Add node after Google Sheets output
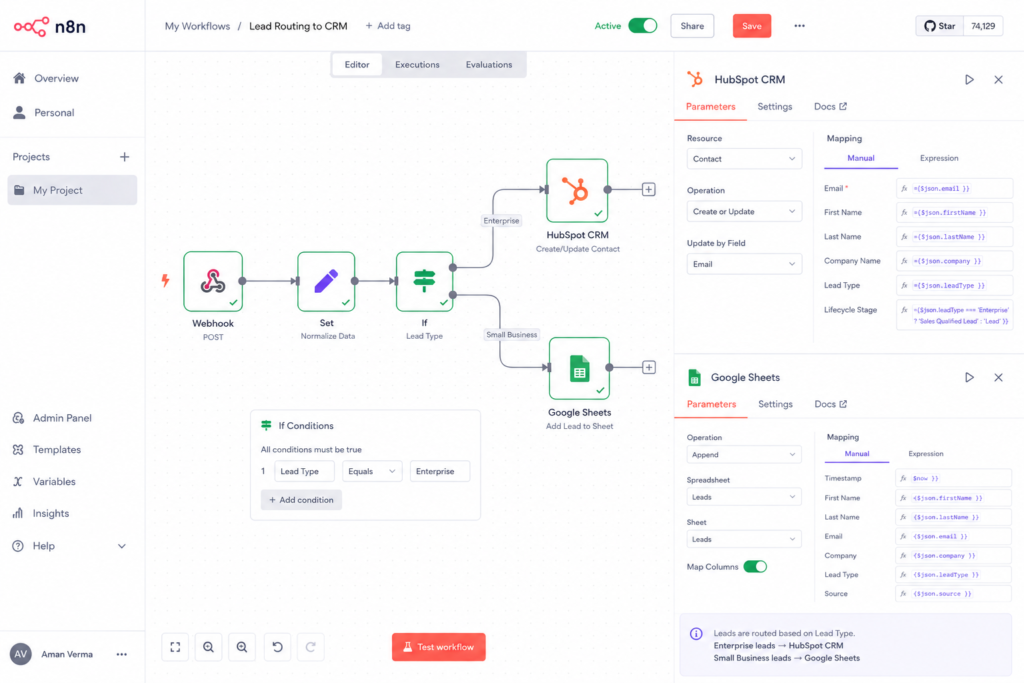 [x=648, y=367]
